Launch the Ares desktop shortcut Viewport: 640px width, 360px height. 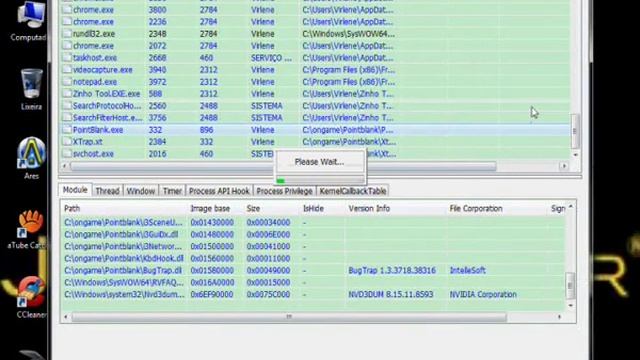(x=31, y=159)
